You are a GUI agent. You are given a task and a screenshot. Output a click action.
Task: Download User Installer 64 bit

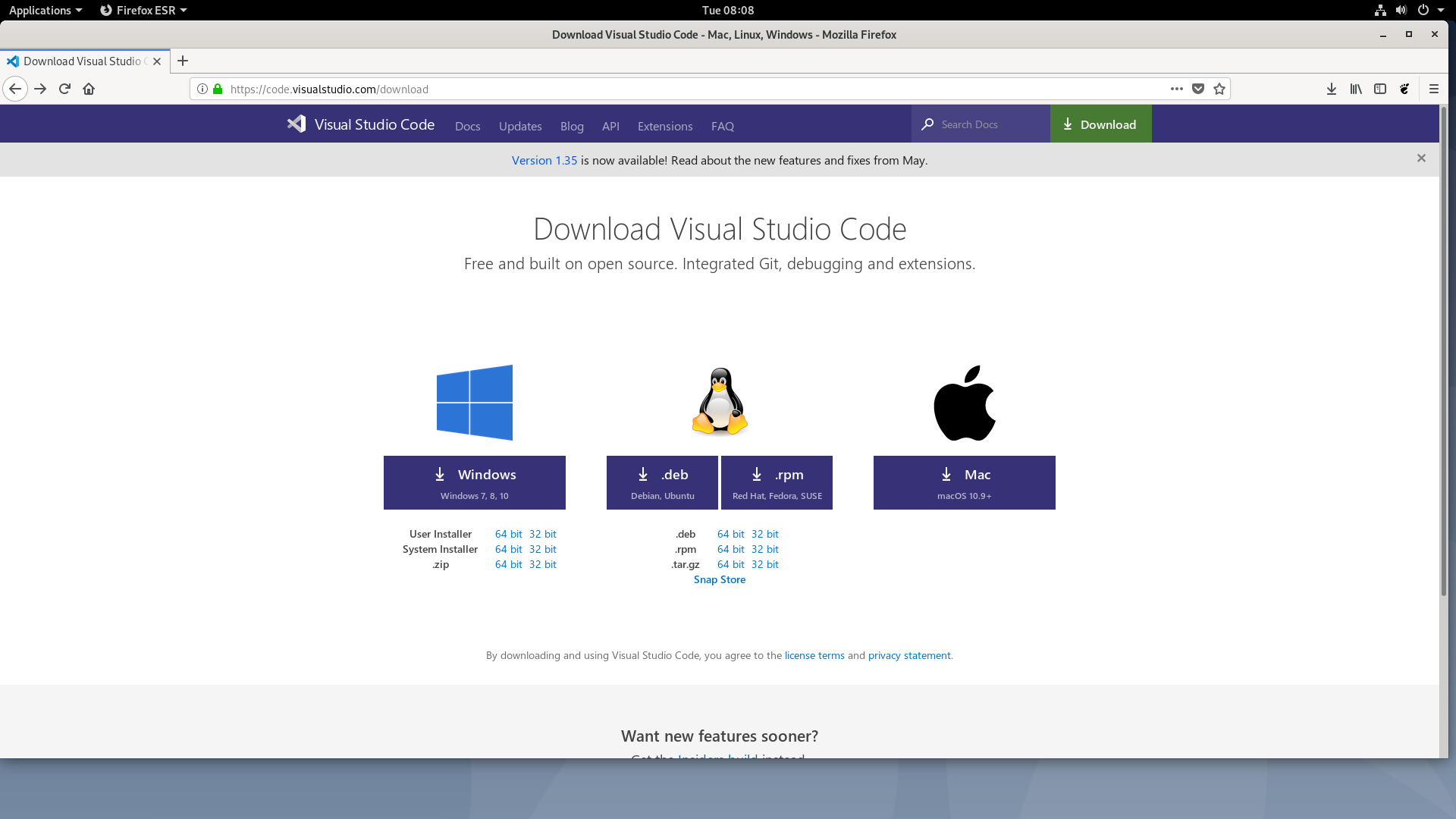[x=508, y=534]
